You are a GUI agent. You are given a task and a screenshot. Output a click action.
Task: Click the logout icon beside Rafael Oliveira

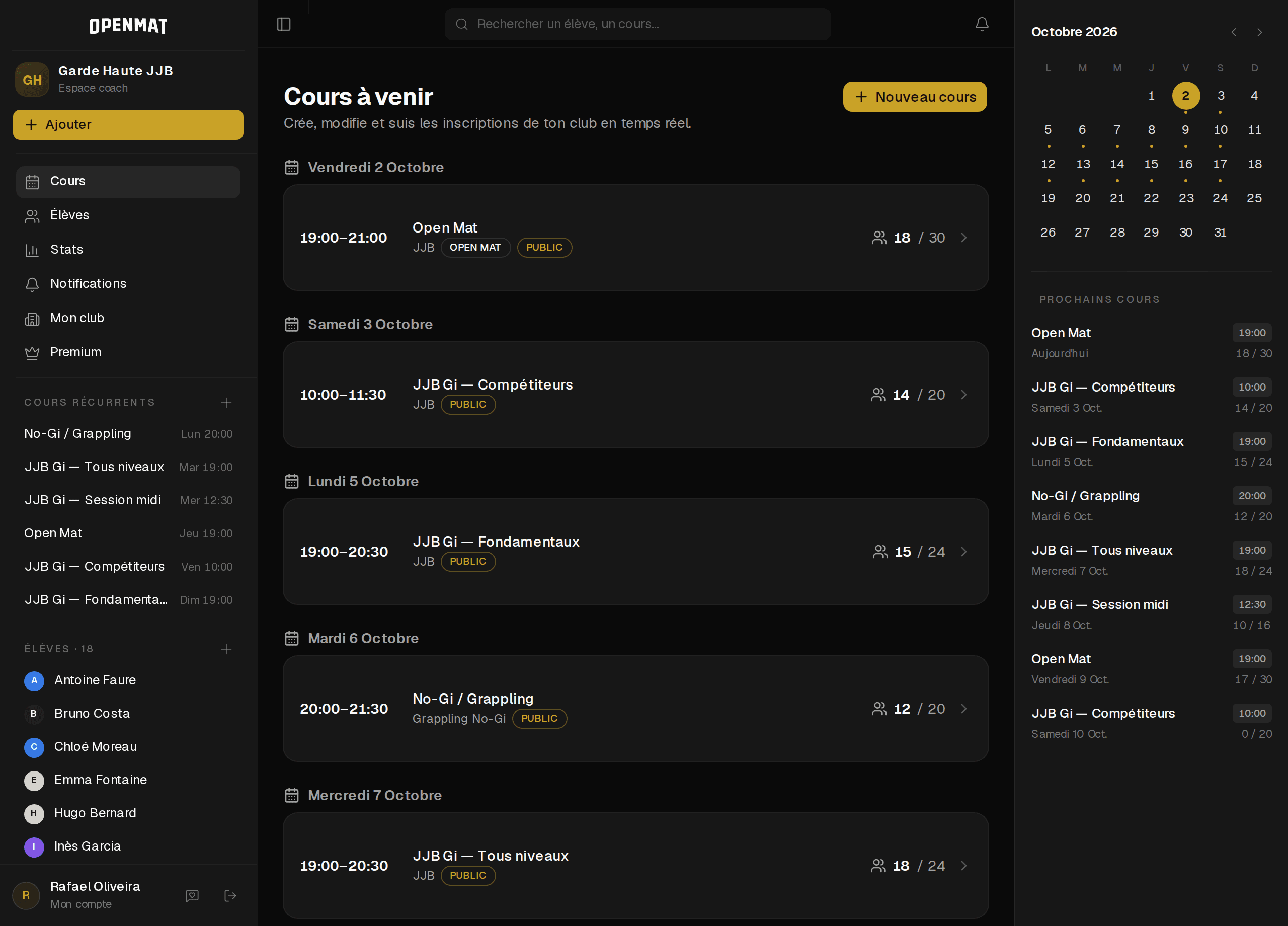click(x=230, y=896)
